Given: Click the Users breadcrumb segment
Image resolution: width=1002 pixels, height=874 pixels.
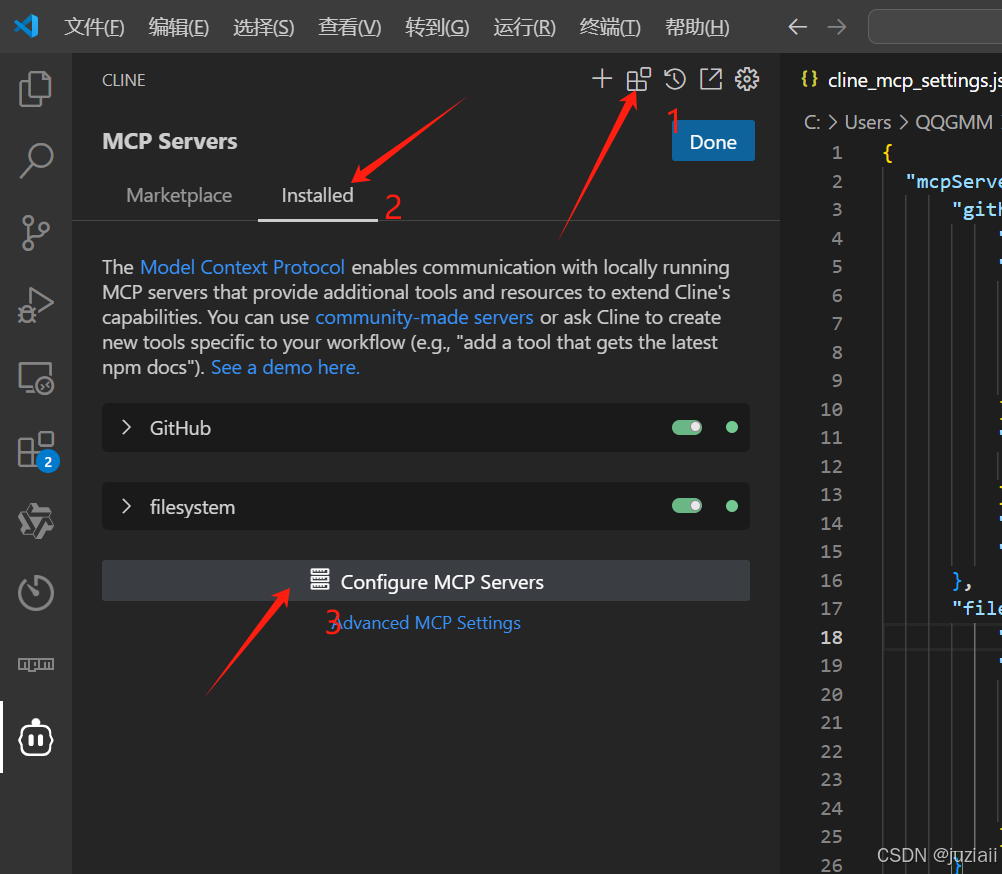Looking at the screenshot, I should [x=867, y=122].
